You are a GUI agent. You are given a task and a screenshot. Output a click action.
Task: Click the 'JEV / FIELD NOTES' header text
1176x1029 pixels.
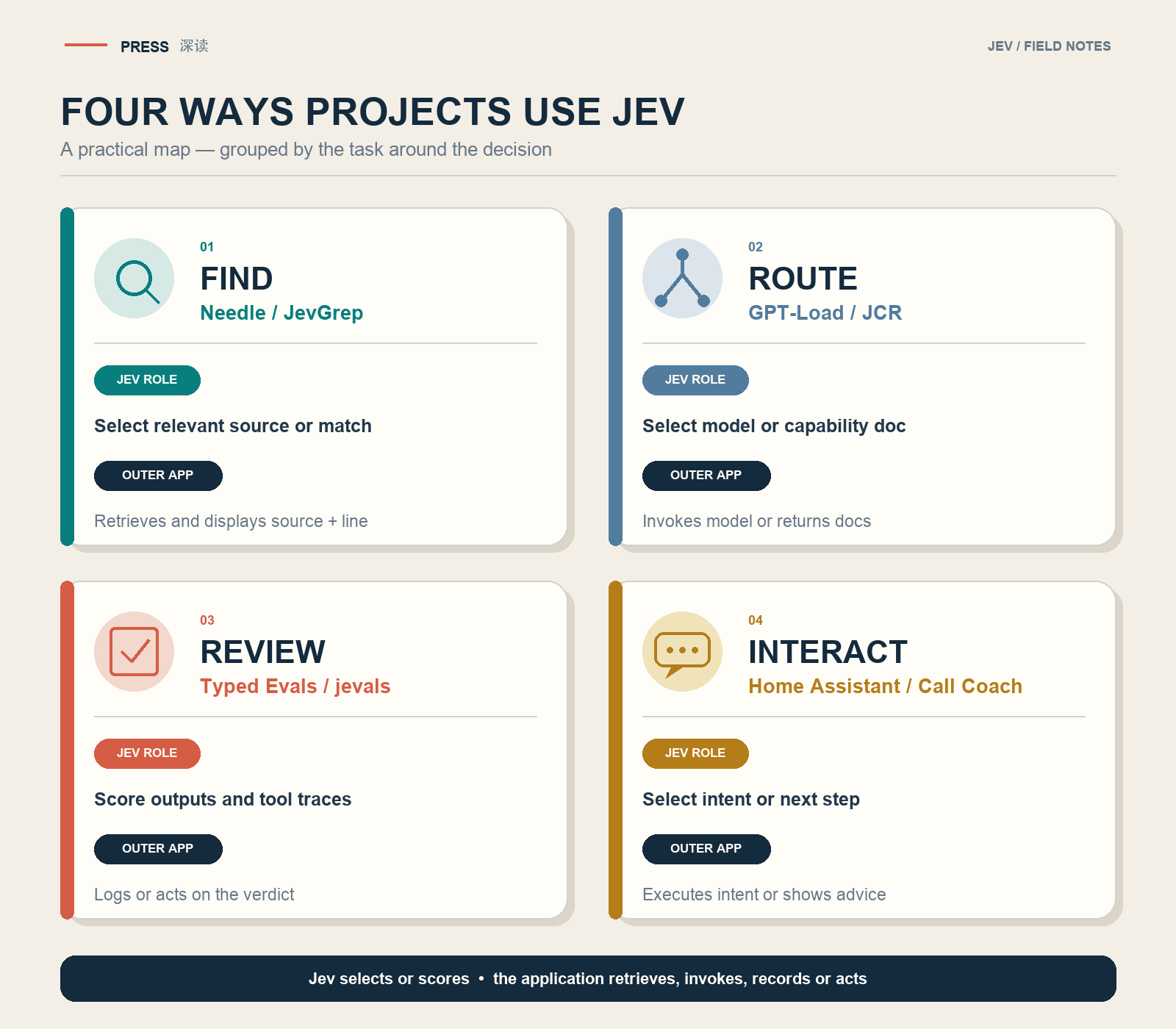[1049, 46]
